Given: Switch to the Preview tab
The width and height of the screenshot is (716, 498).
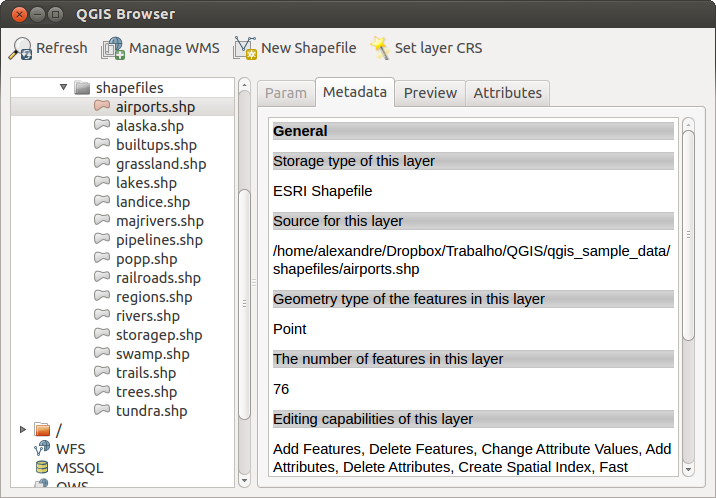Looking at the screenshot, I should click(x=430, y=93).
